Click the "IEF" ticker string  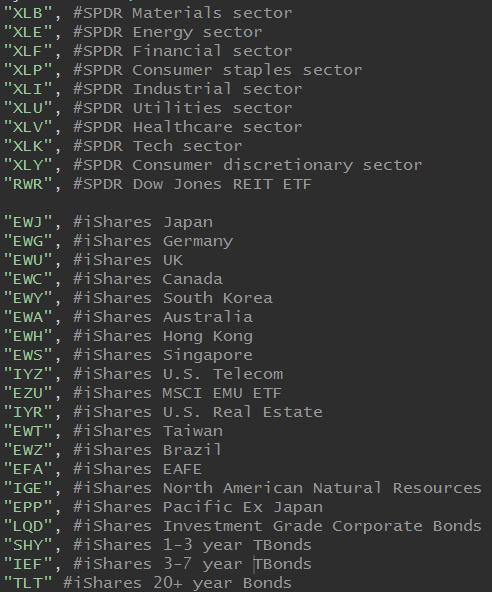click(28, 564)
